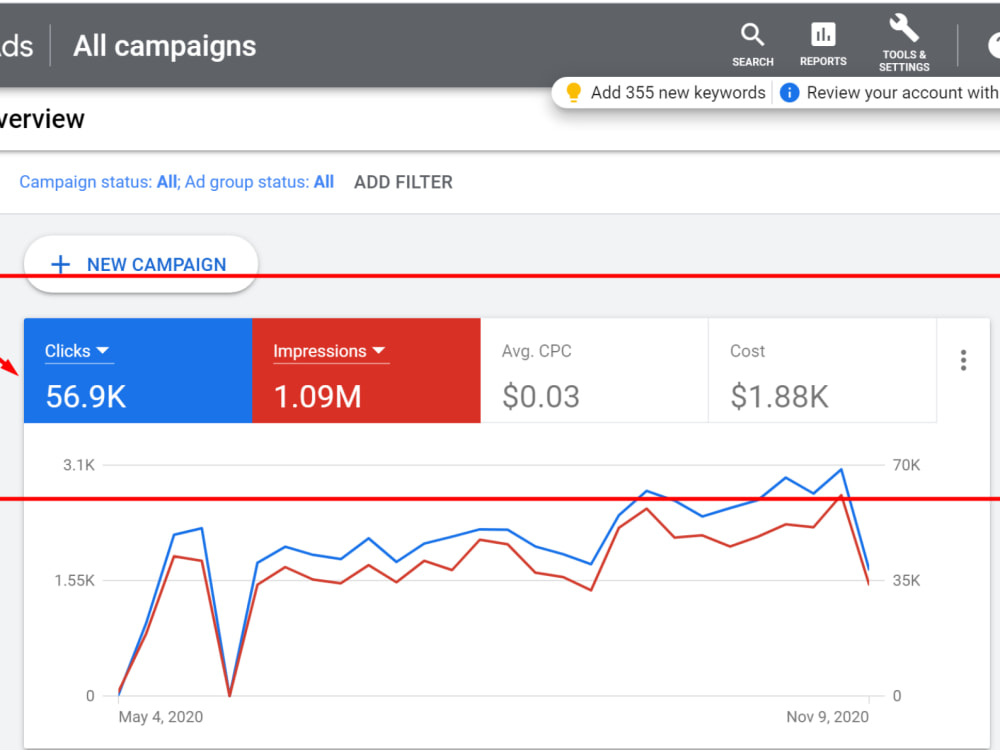Select the Cost metric card
This screenshot has width=1000, height=750.
[823, 371]
